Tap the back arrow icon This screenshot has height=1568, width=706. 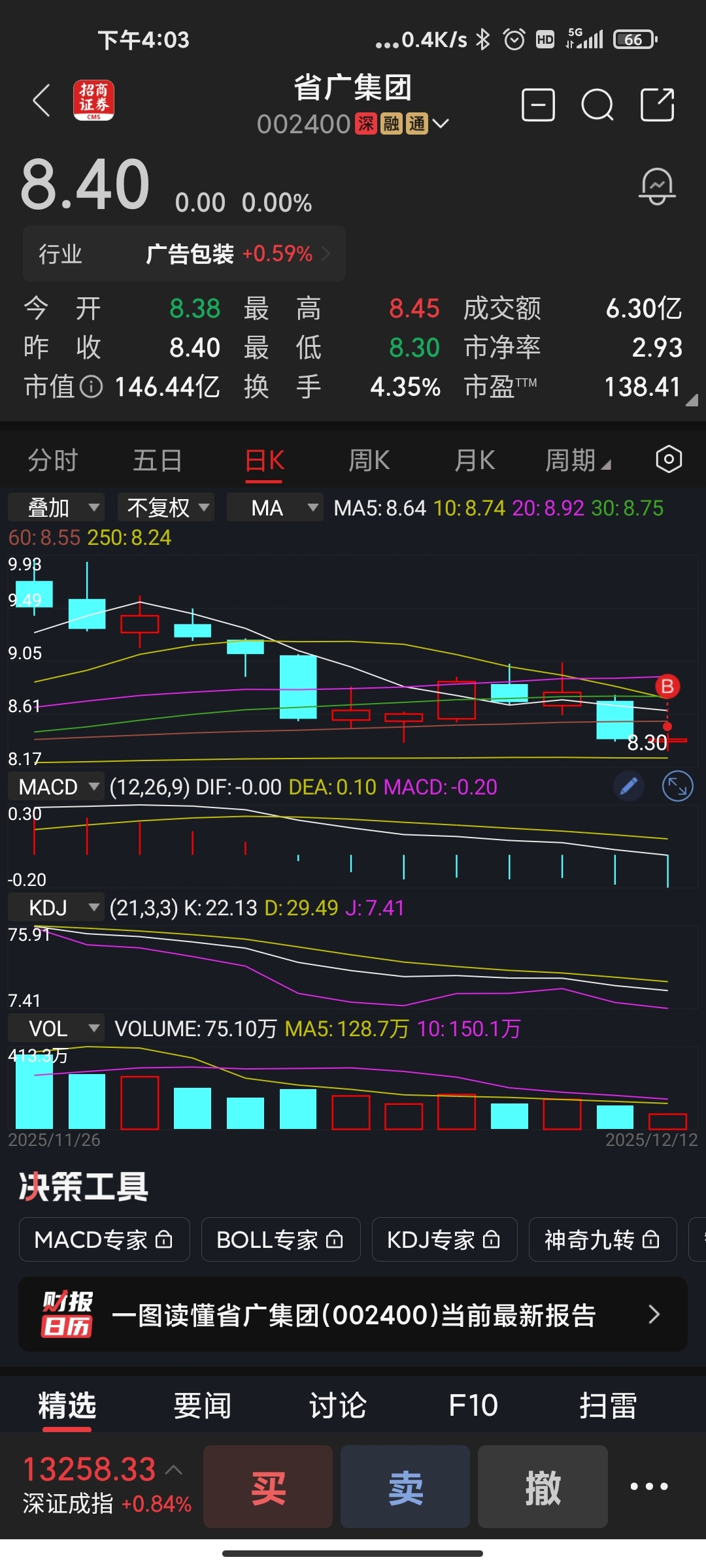click(42, 101)
